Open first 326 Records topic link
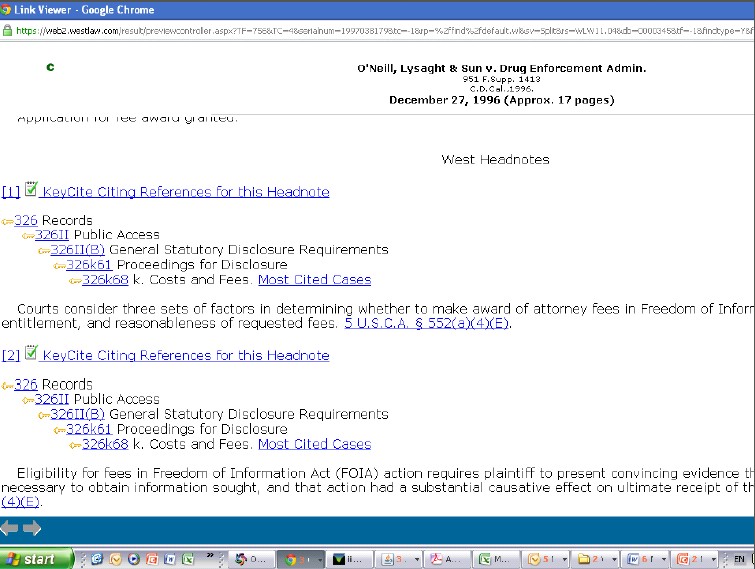Image resolution: width=755 pixels, height=569 pixels. [26, 220]
